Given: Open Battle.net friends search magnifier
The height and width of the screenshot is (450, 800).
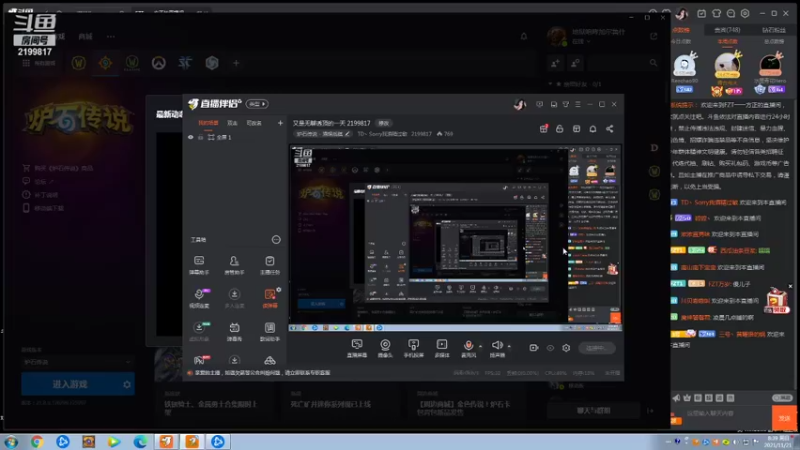Looking at the screenshot, I should click(654, 63).
